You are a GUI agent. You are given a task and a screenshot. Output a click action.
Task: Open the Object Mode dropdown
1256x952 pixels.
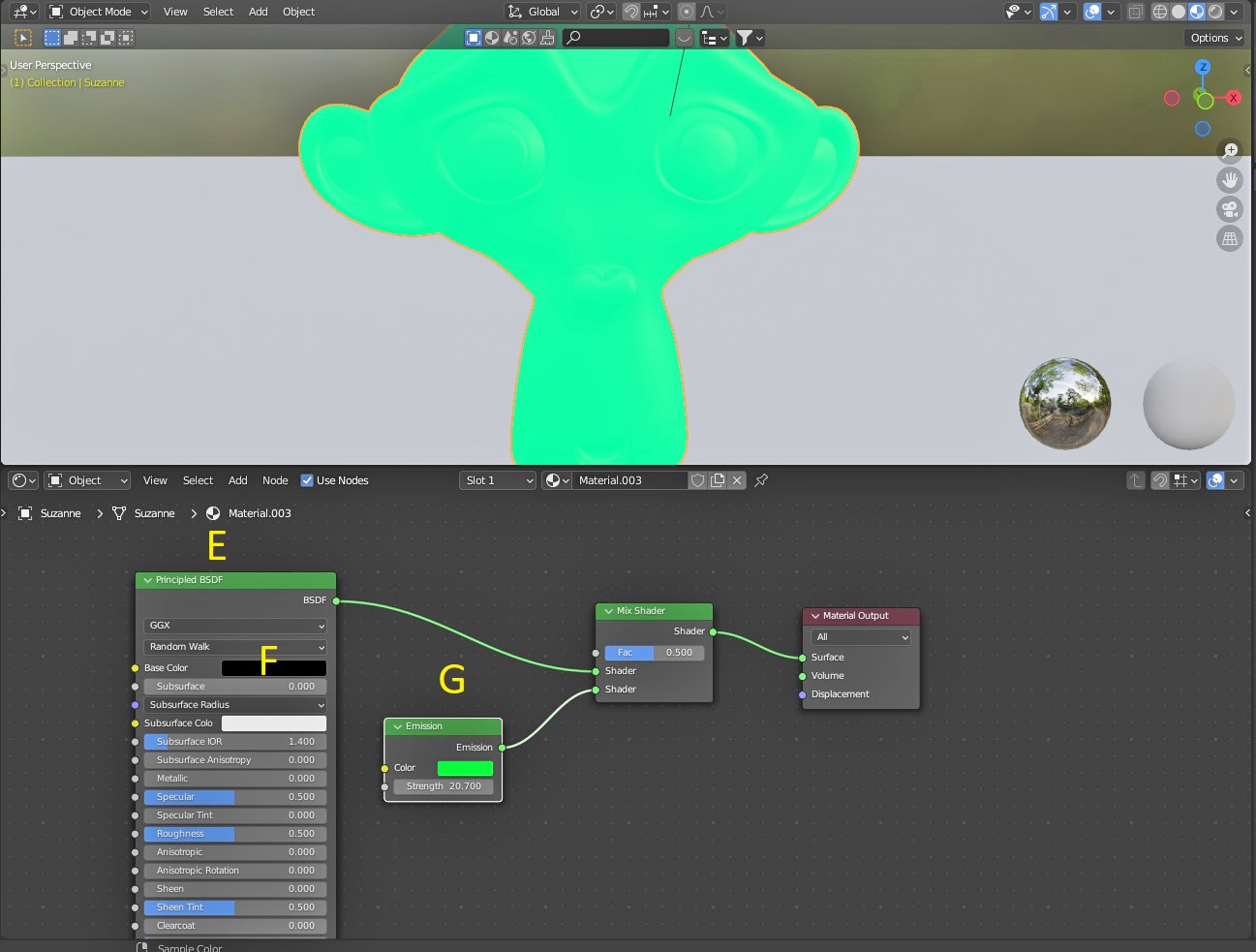pyautogui.click(x=98, y=12)
